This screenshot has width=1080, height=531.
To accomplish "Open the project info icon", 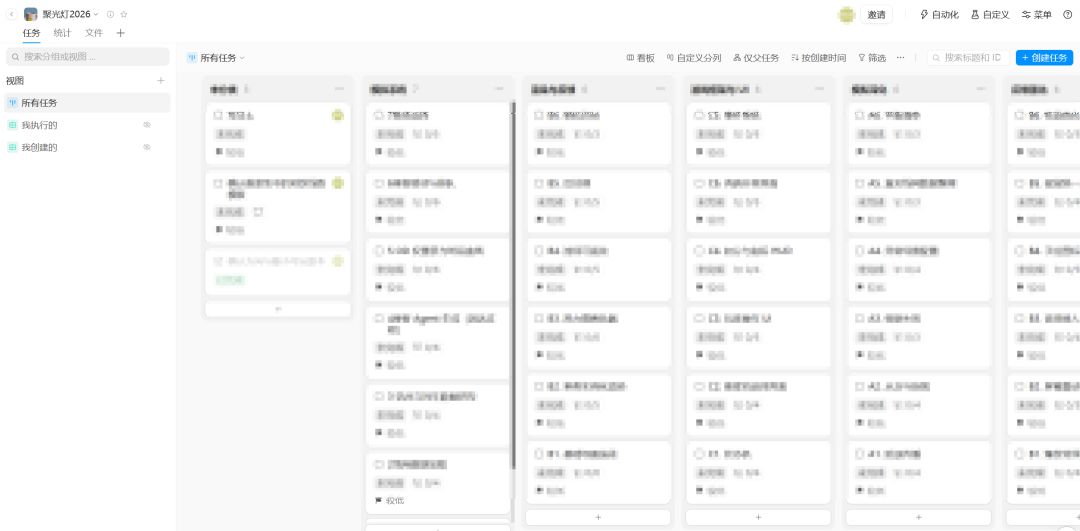I will (x=110, y=14).
